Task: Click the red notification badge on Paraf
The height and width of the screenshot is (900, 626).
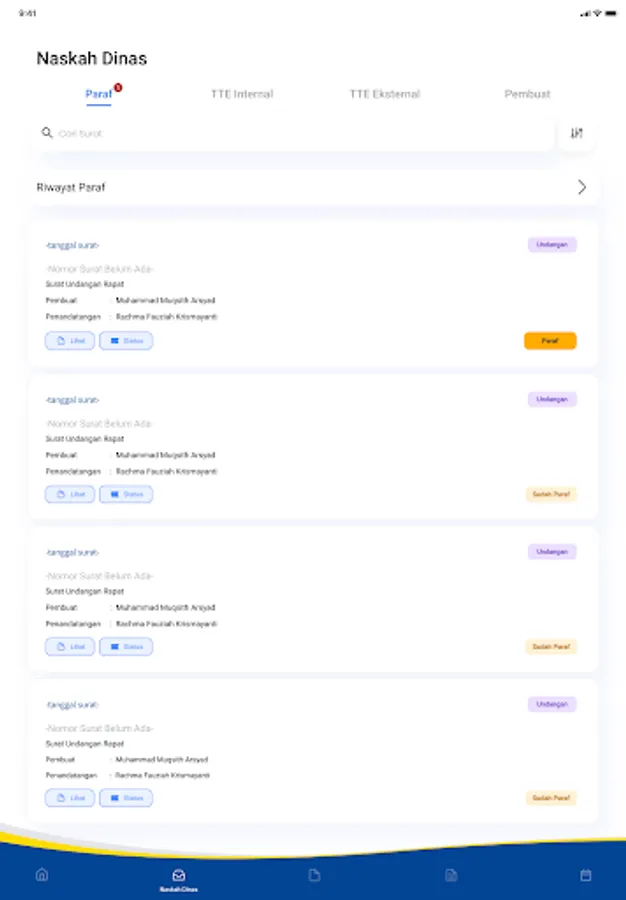Action: [x=118, y=87]
